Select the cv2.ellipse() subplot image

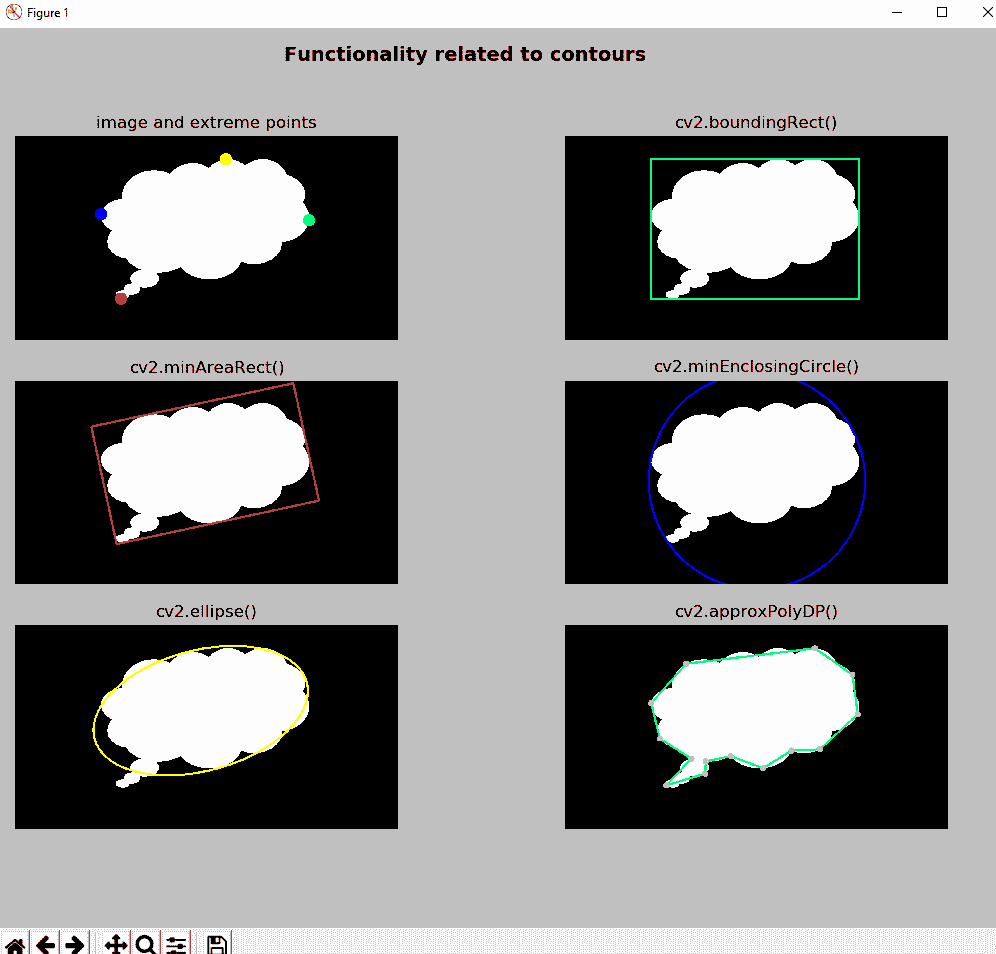point(206,727)
